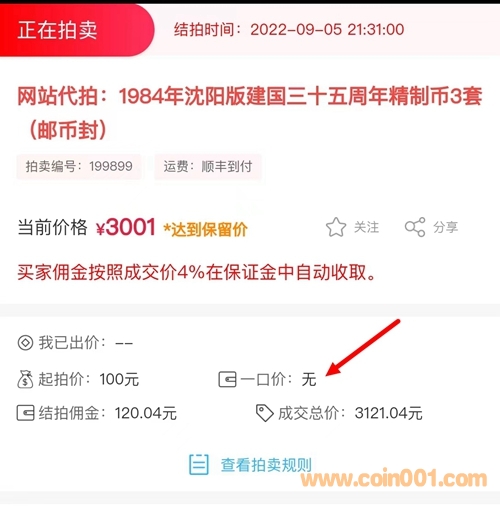The height and width of the screenshot is (506, 500).
Task: Tap the price tag icon by 成交总价
Action: tap(265, 413)
